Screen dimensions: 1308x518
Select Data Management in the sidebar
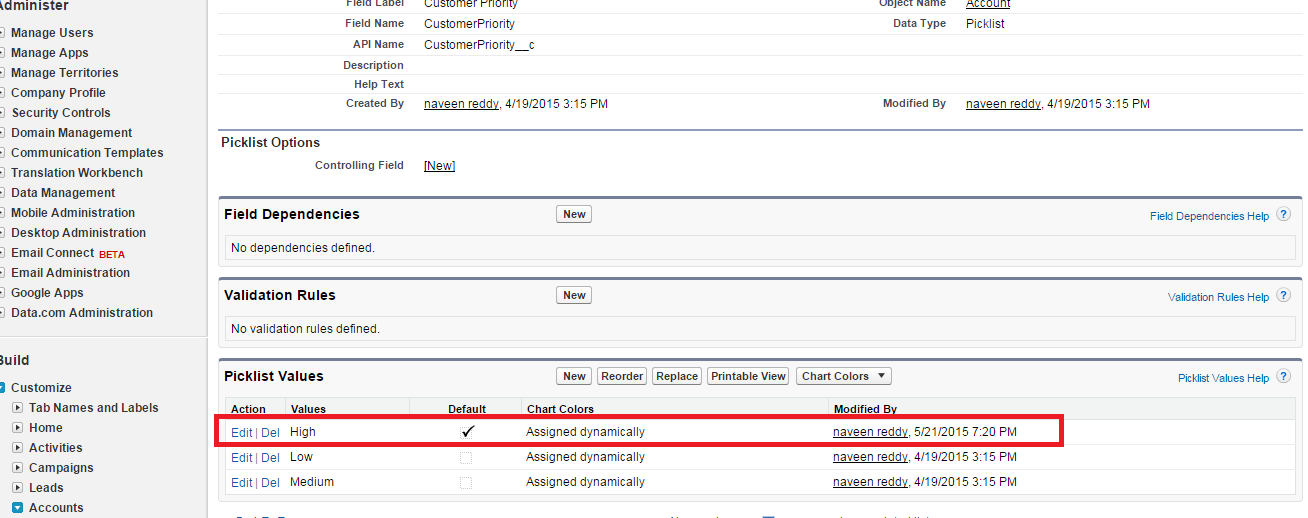[x=63, y=193]
